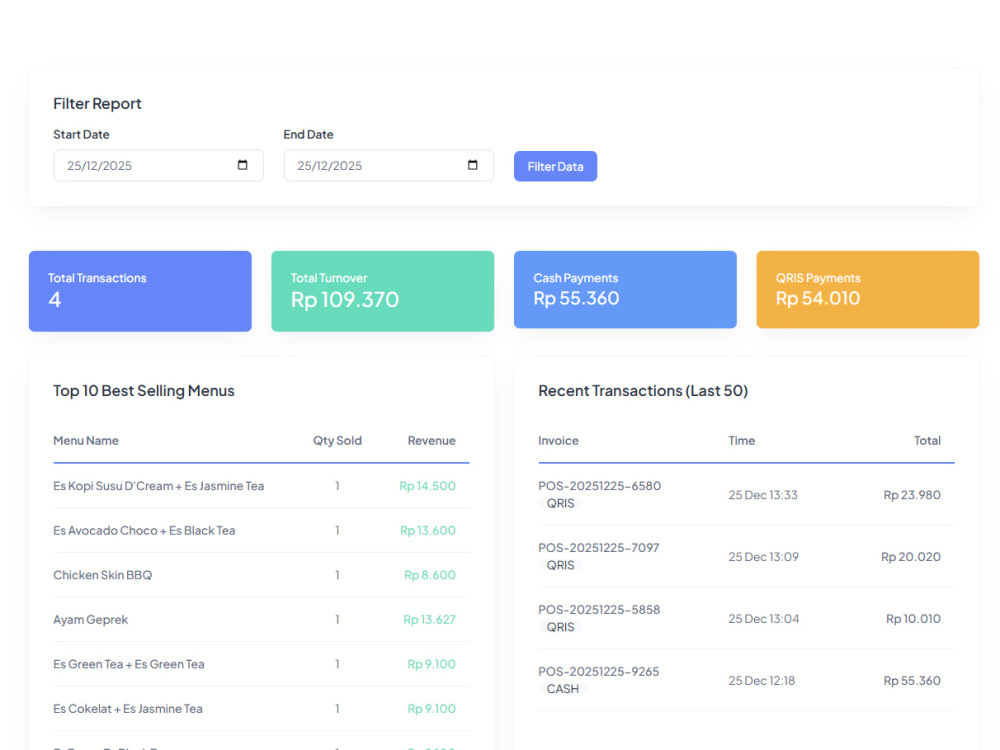The width and height of the screenshot is (1000, 750).
Task: Click QRIS badge under invoice 5858
Action: coord(561,628)
